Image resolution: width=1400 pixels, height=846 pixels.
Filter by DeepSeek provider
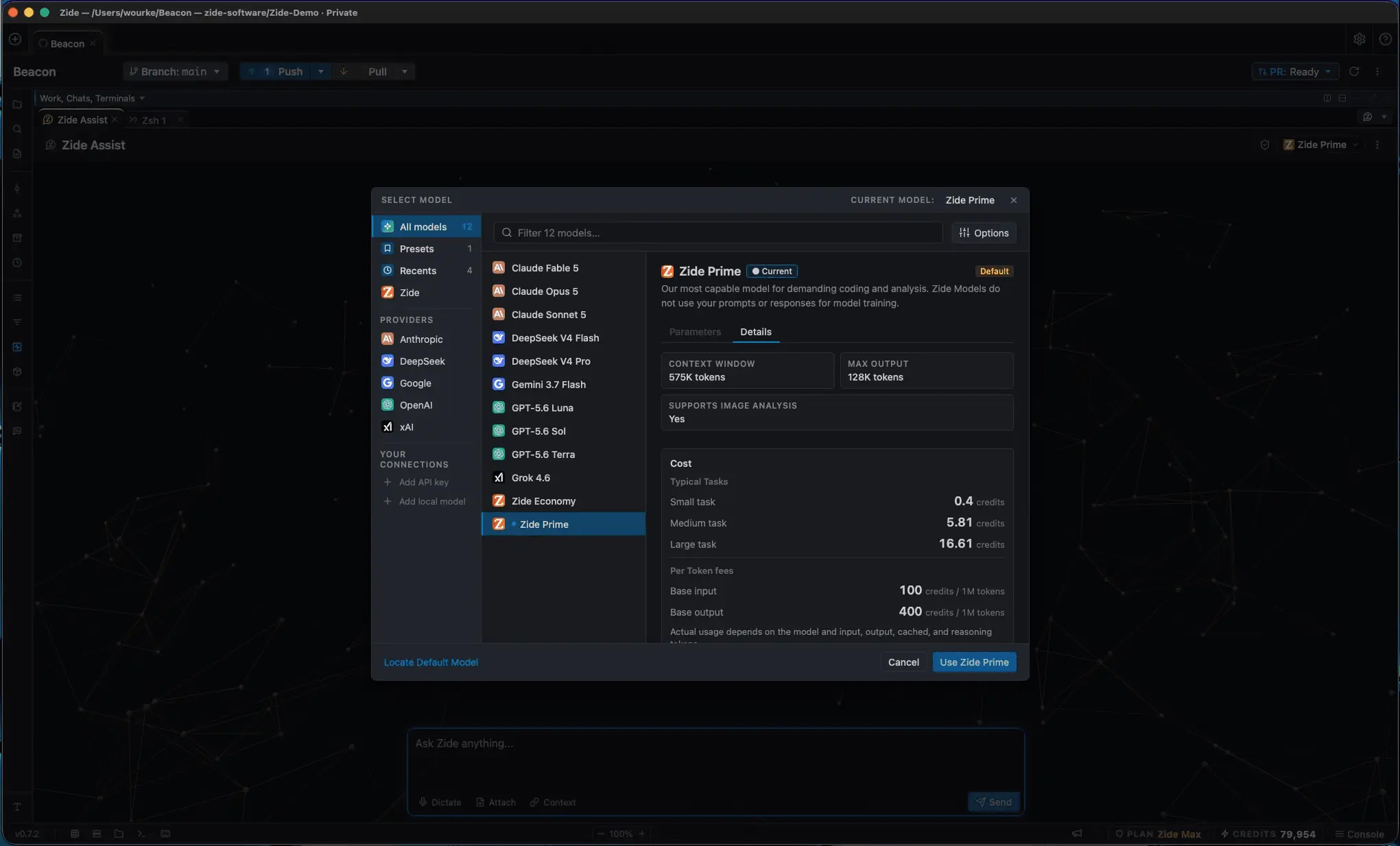[426, 361]
